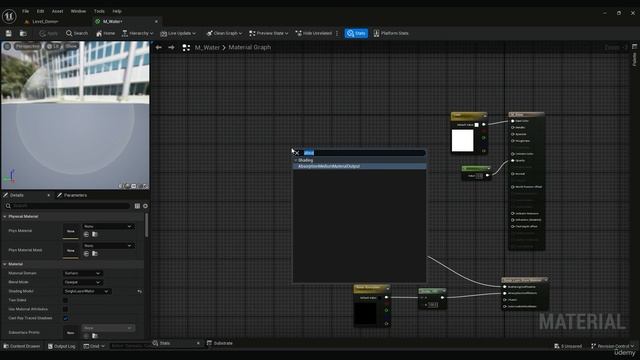Viewport: 640px width, 360px height.
Task: Open the Details panel settings gear
Action: coord(145,206)
